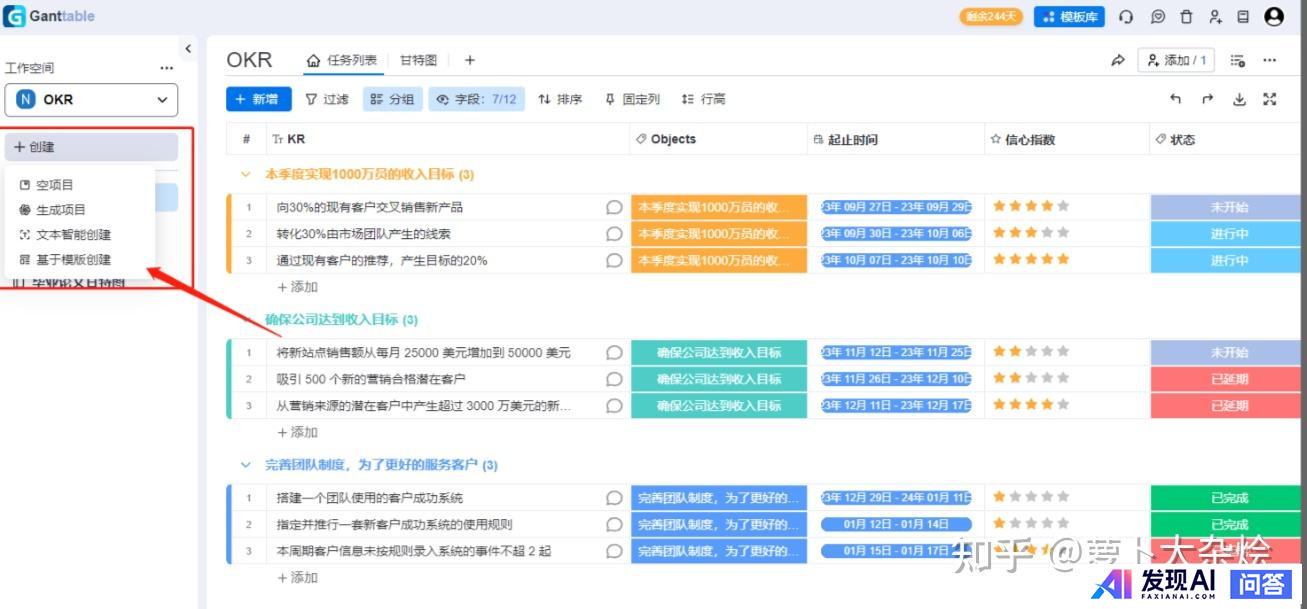Collapse the '完善团队制度' group chevron
This screenshot has width=1307, height=609.
(246, 465)
